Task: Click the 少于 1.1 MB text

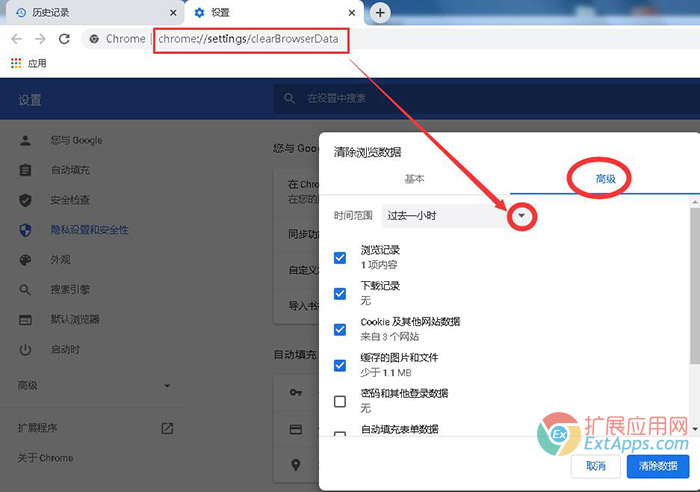Action: pos(386,372)
